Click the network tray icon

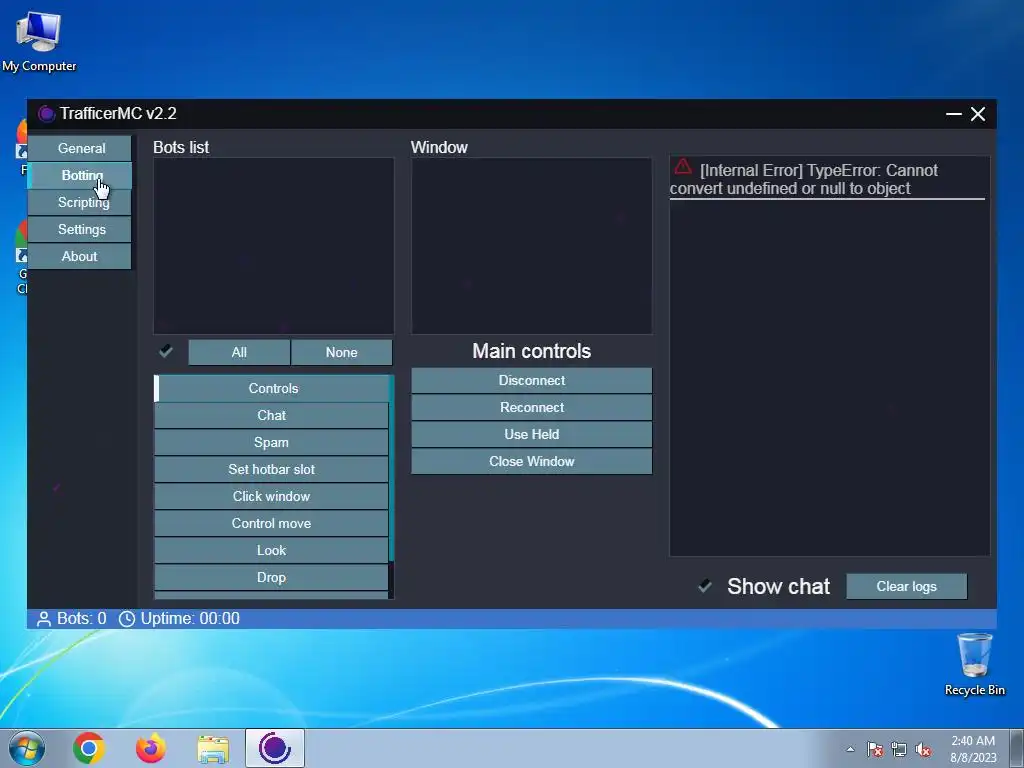(x=899, y=749)
